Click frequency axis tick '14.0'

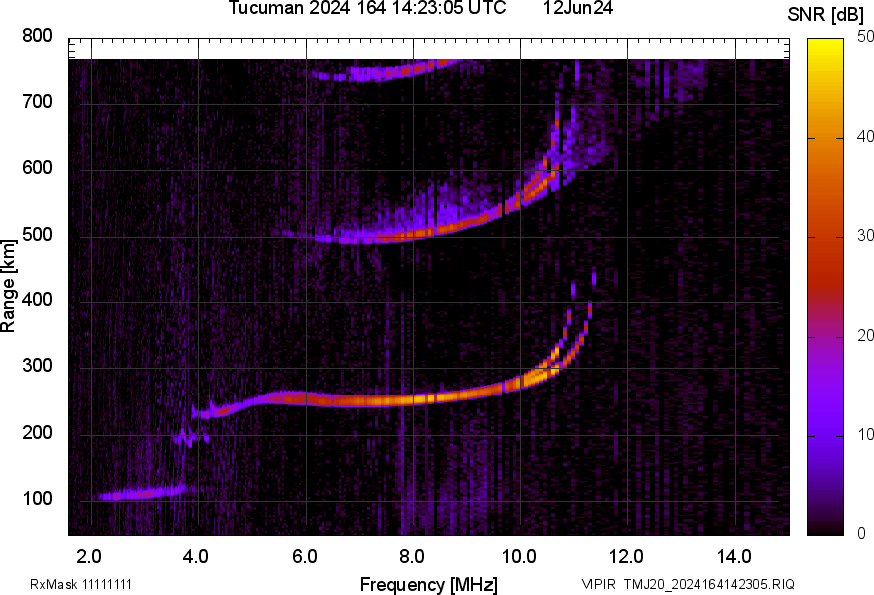click(734, 557)
